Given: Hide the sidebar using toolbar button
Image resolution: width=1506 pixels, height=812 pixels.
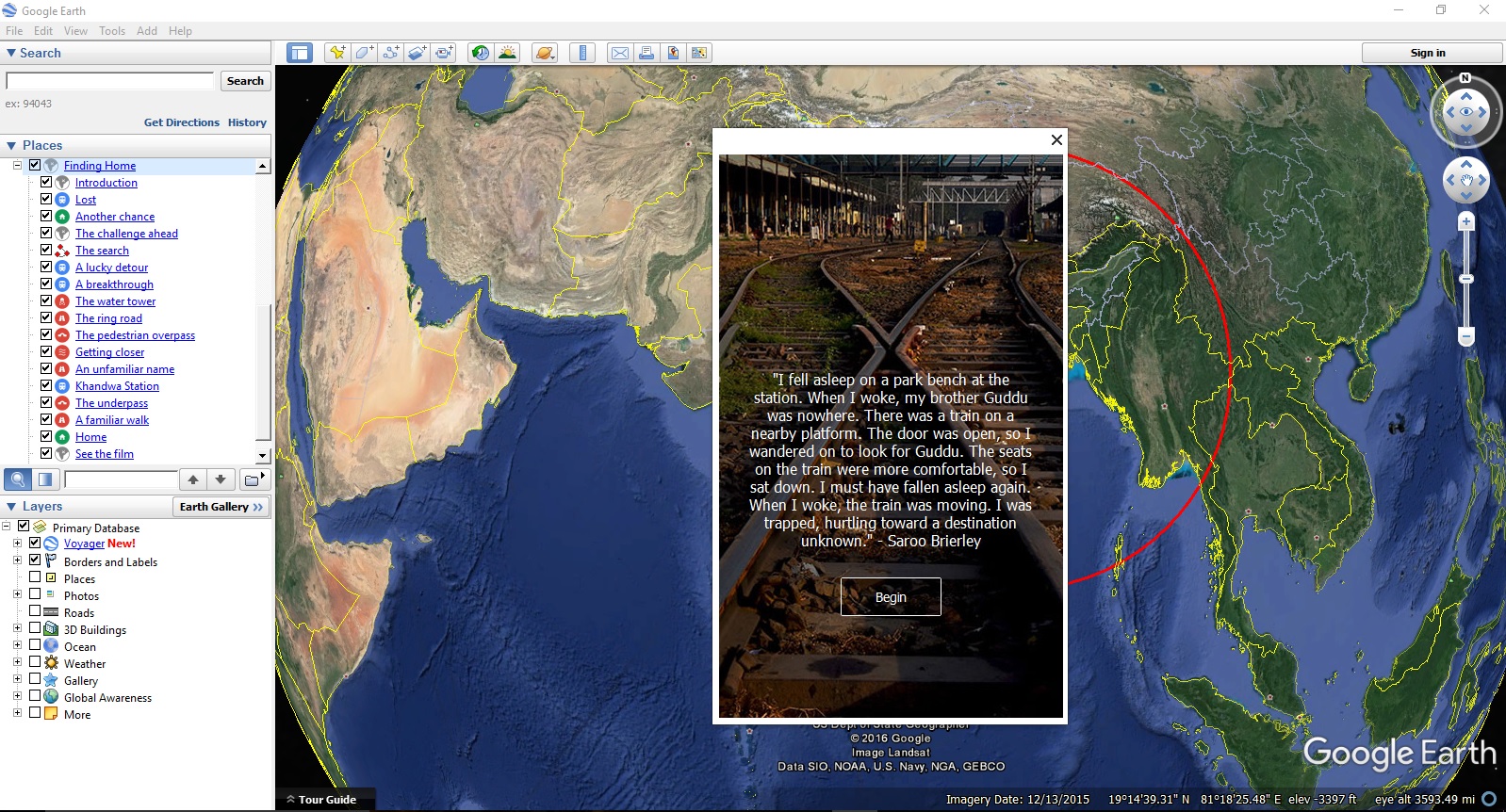Looking at the screenshot, I should pyautogui.click(x=300, y=53).
